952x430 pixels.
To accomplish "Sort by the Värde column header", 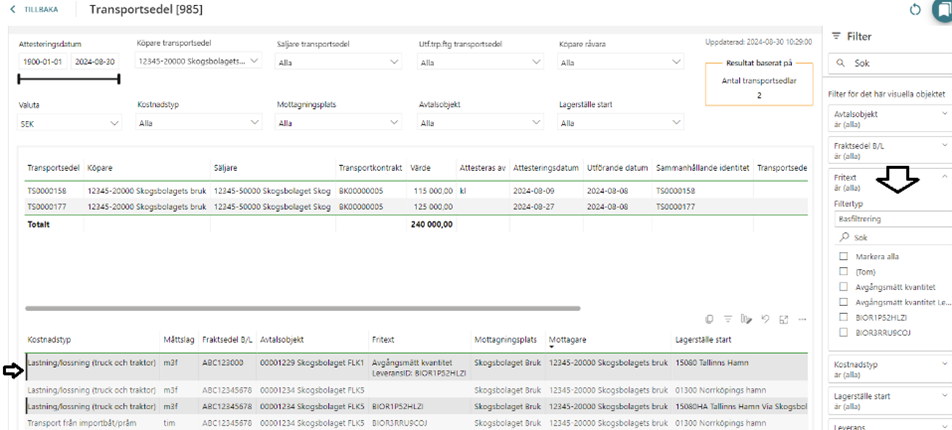I will click(x=420, y=168).
